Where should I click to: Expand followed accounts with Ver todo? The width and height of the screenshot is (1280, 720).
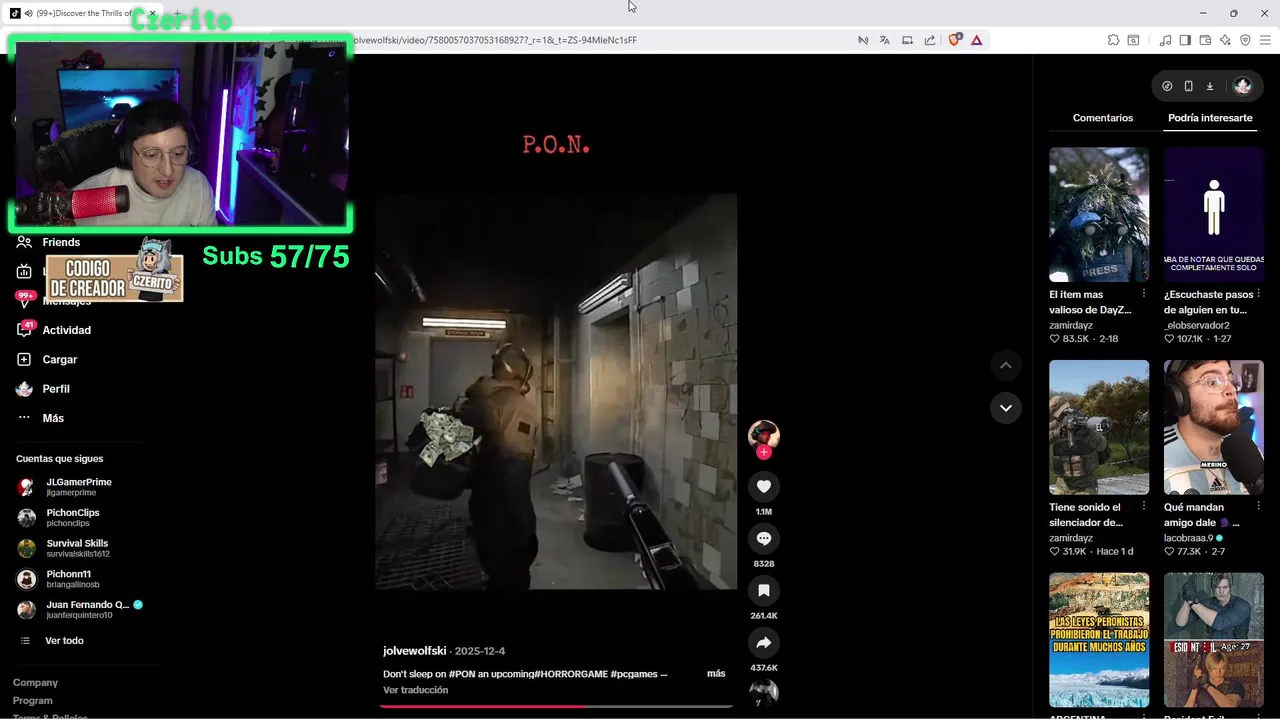(x=64, y=641)
